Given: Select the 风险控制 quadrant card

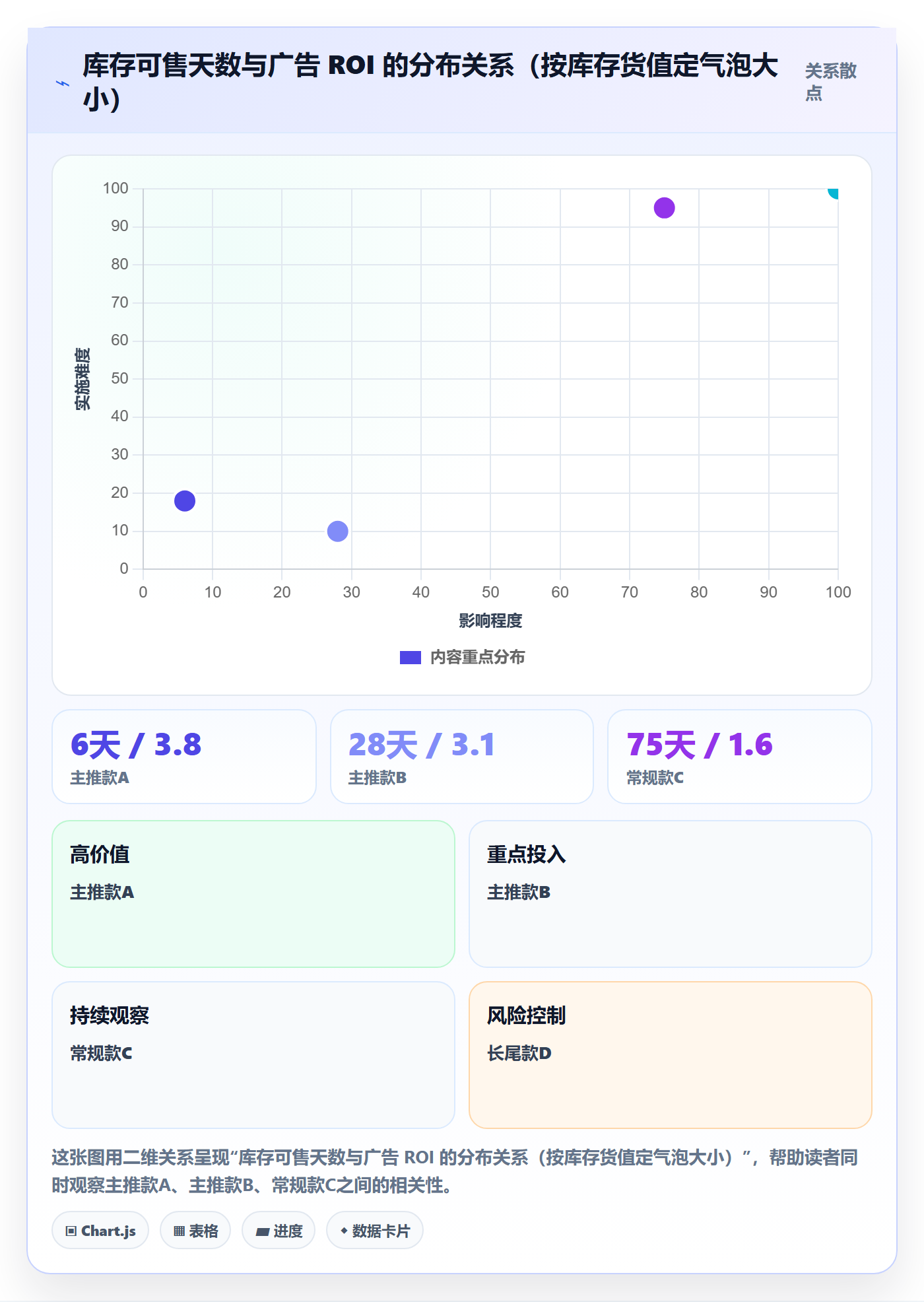Looking at the screenshot, I should 671,1055.
